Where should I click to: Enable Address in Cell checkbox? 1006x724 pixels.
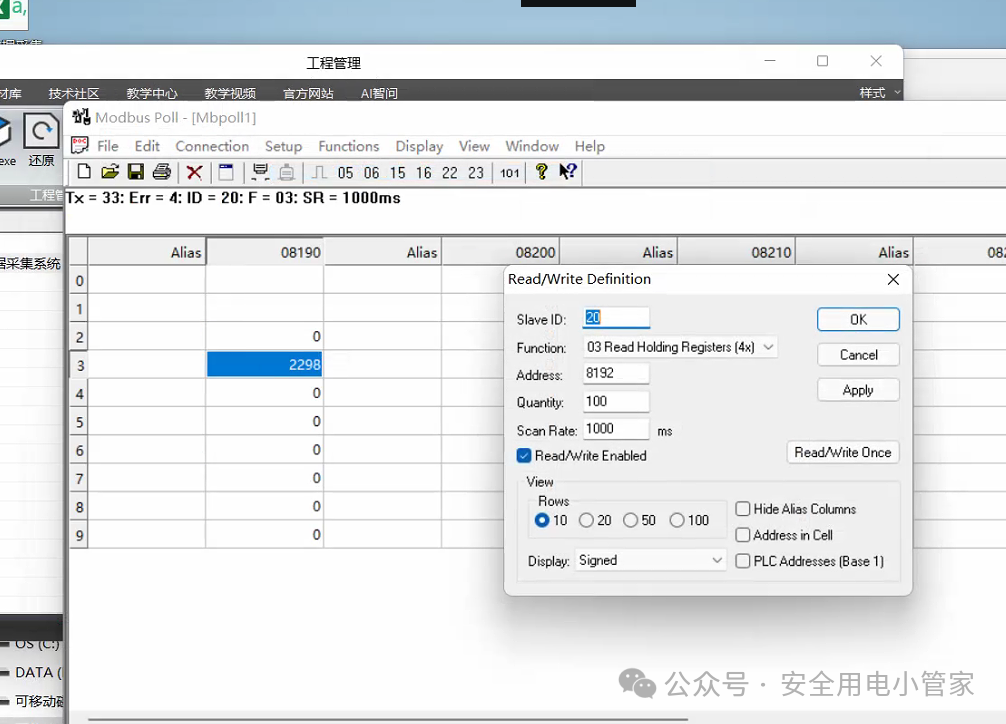[x=743, y=535]
